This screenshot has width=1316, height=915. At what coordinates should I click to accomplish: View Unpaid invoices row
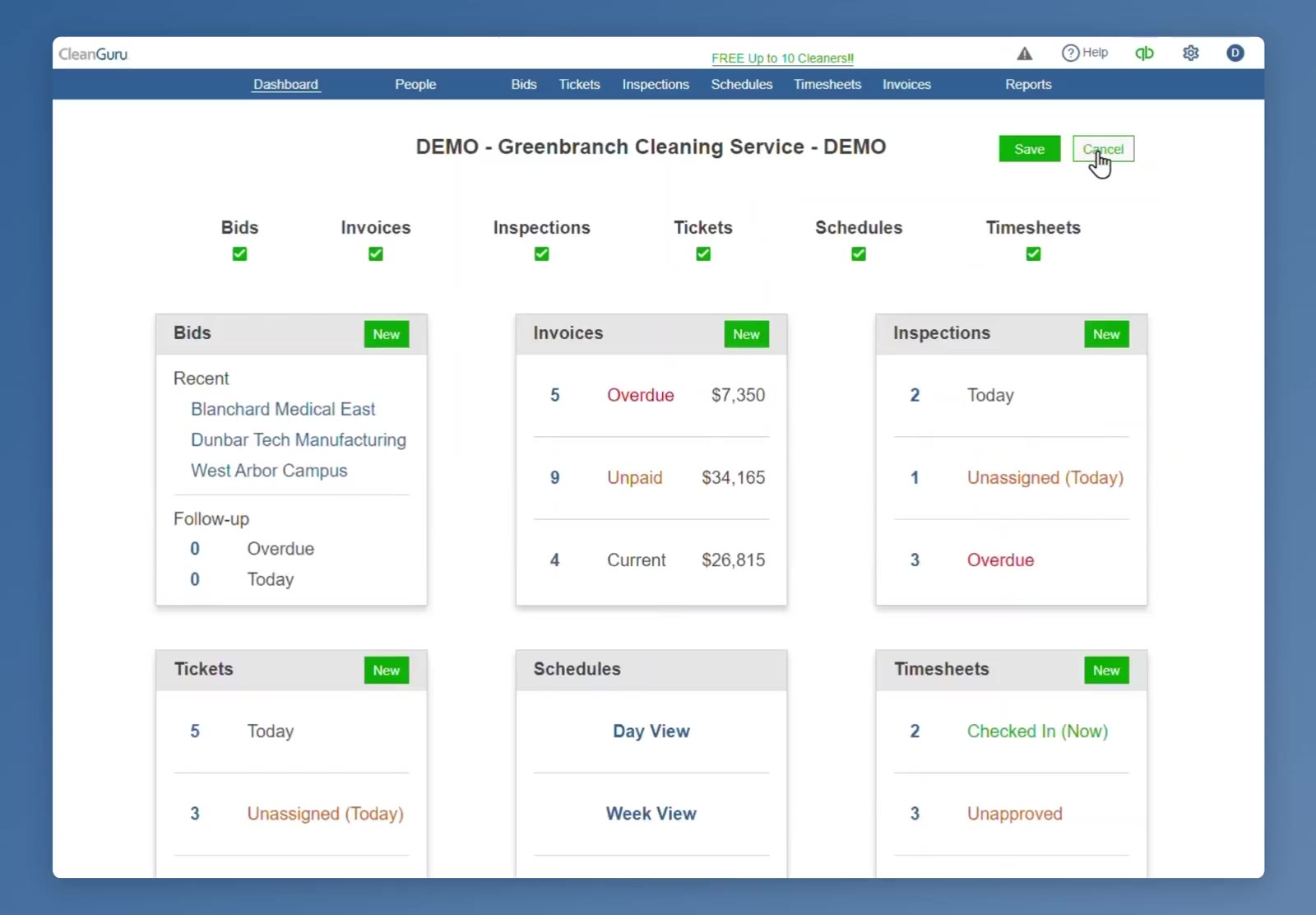(x=651, y=477)
